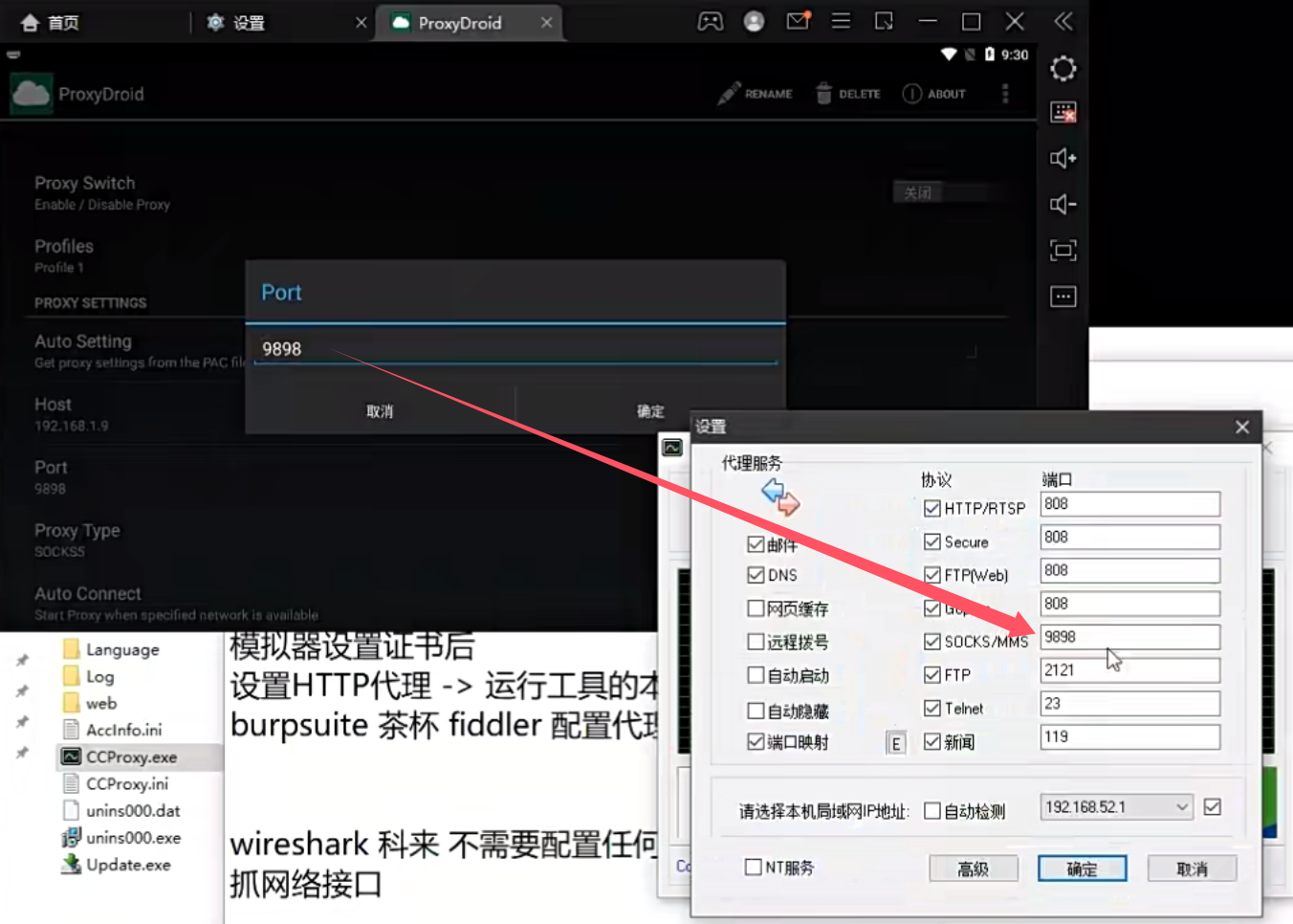This screenshot has width=1293, height=924.
Task: Open the emulator keyboard mapping icon
Action: pyautogui.click(x=1063, y=112)
